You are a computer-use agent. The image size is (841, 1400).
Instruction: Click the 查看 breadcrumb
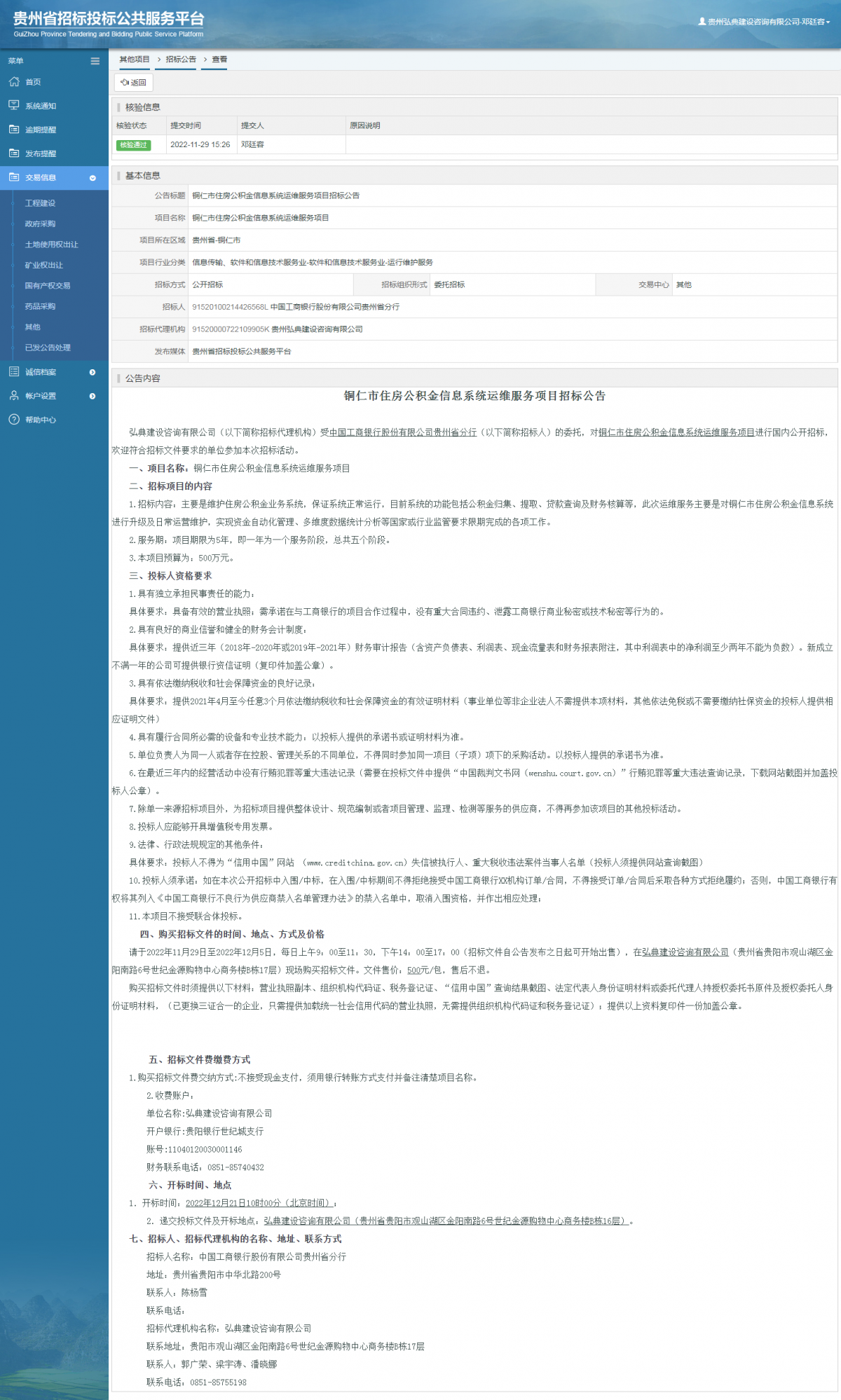pyautogui.click(x=219, y=60)
